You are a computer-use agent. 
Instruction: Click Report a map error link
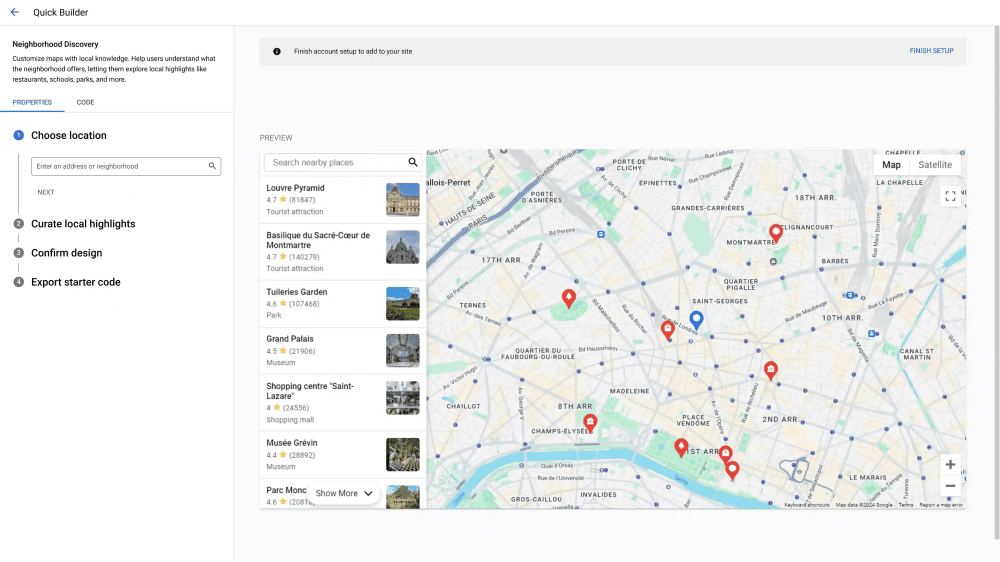pyautogui.click(x=941, y=505)
